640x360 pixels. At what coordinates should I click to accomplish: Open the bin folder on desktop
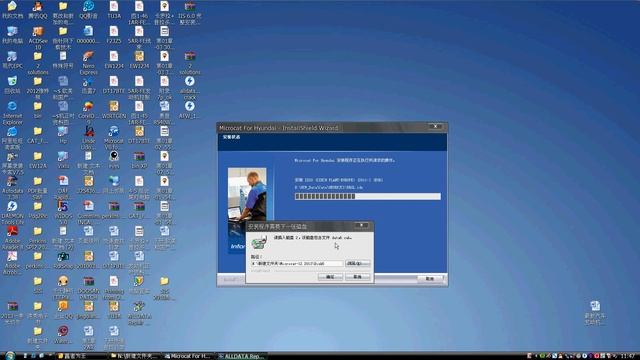[38, 110]
